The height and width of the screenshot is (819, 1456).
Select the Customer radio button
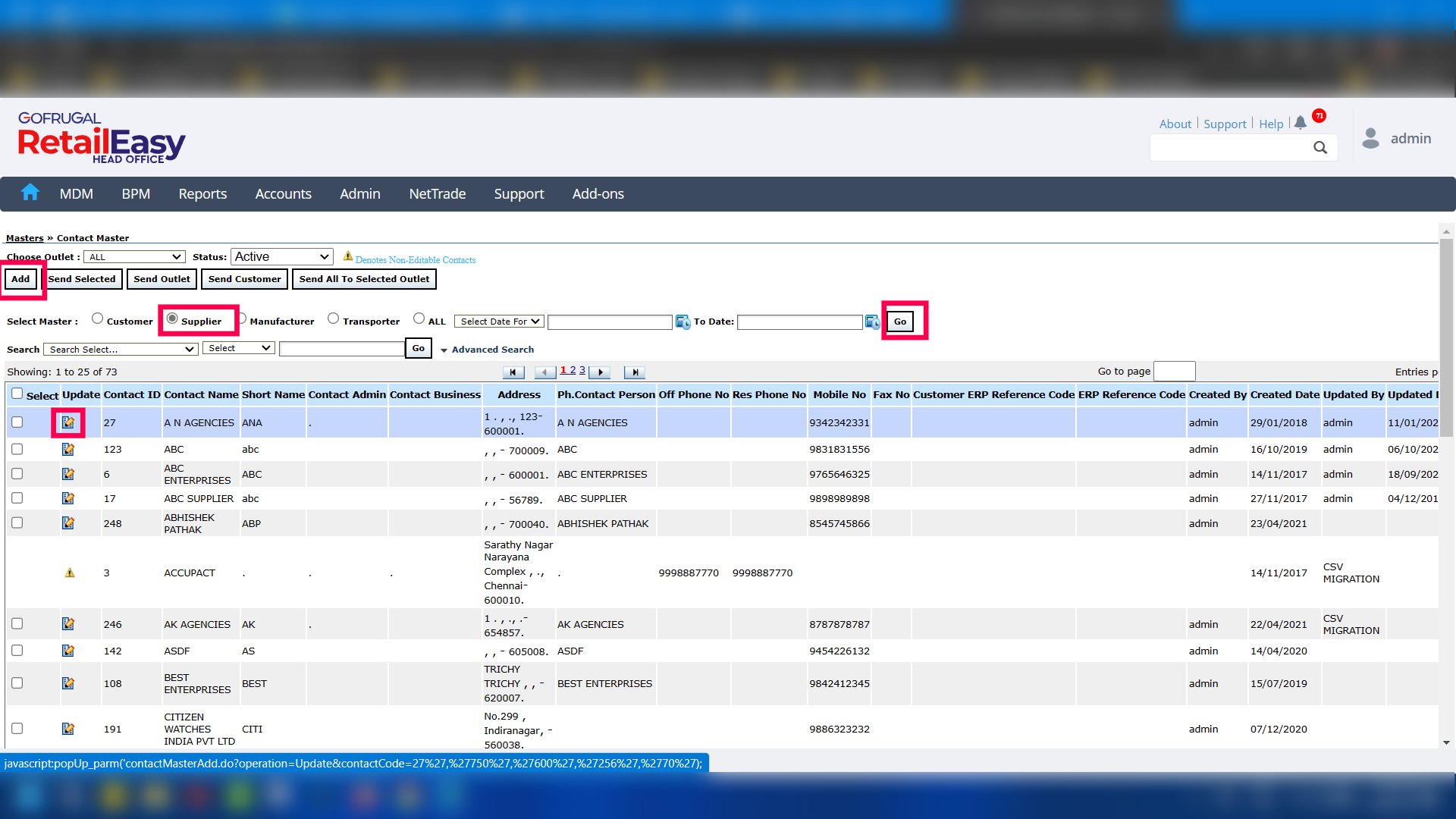click(x=97, y=318)
